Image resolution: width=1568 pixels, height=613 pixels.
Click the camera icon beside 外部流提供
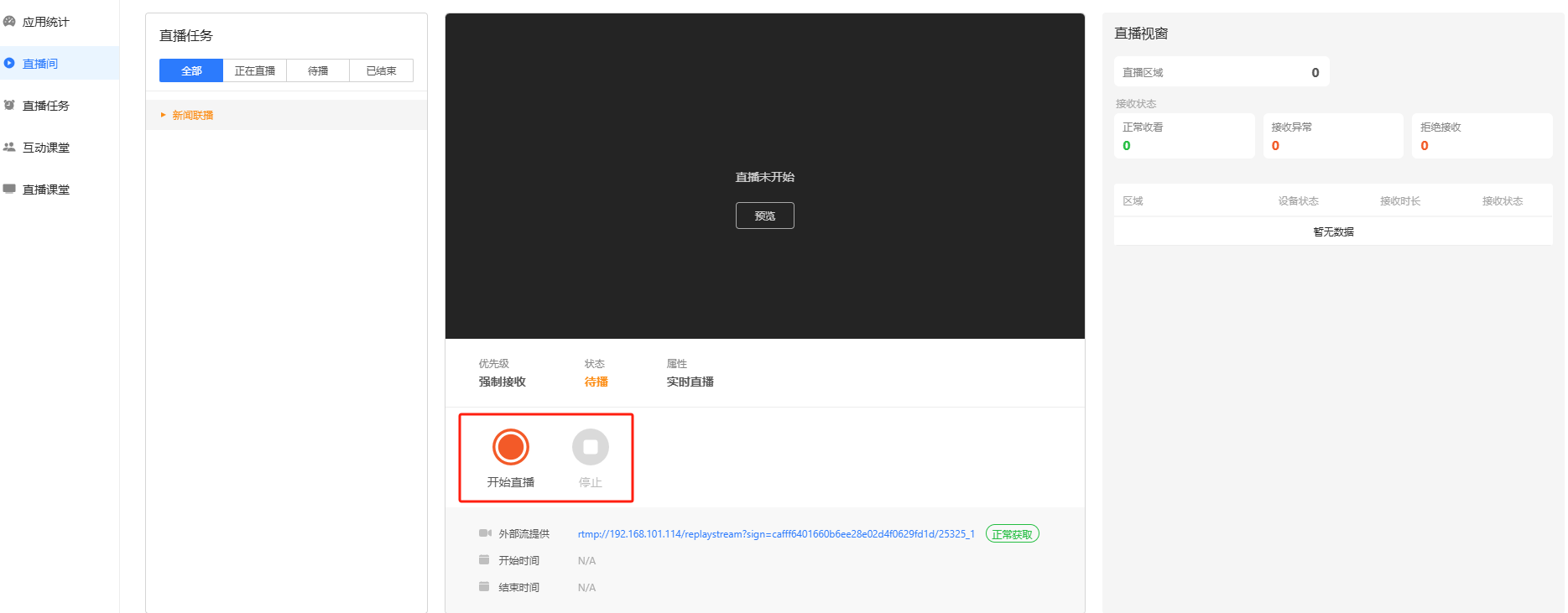pyautogui.click(x=485, y=533)
